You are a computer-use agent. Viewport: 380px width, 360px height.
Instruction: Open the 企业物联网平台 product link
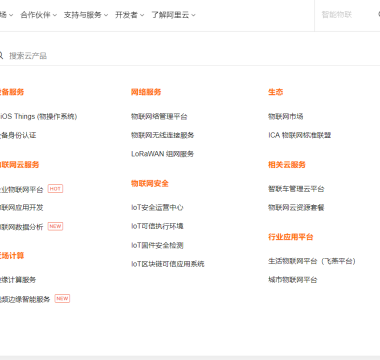point(22,189)
